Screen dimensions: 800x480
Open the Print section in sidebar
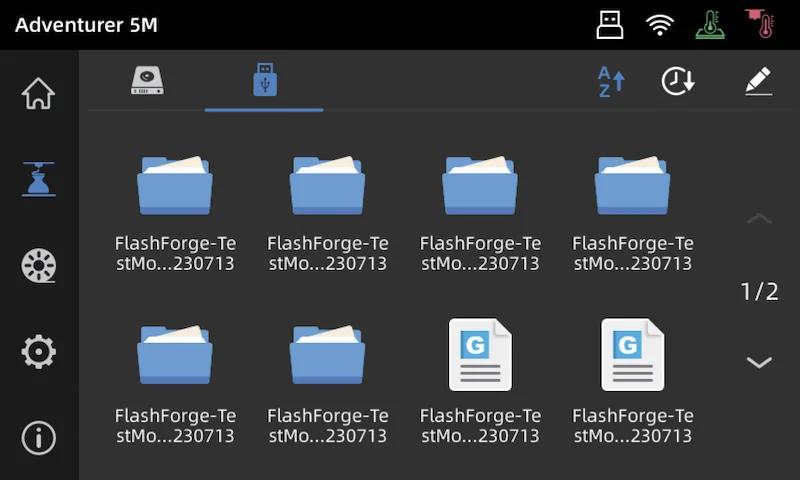(38, 179)
